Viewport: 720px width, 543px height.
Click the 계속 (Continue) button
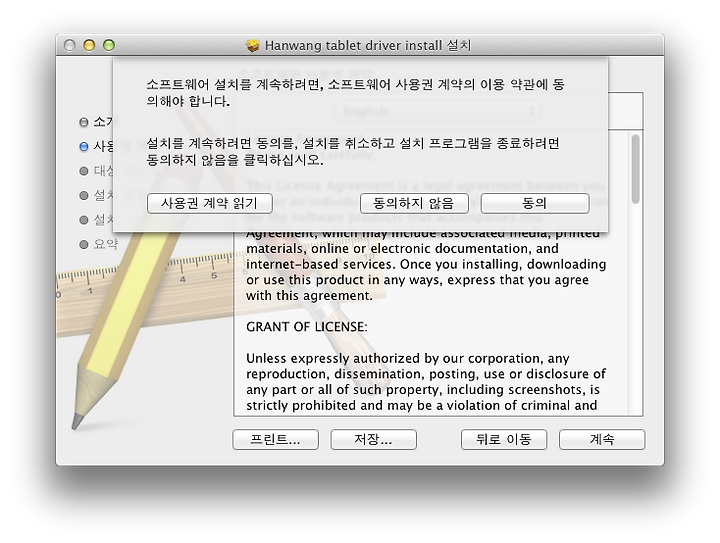tap(602, 440)
